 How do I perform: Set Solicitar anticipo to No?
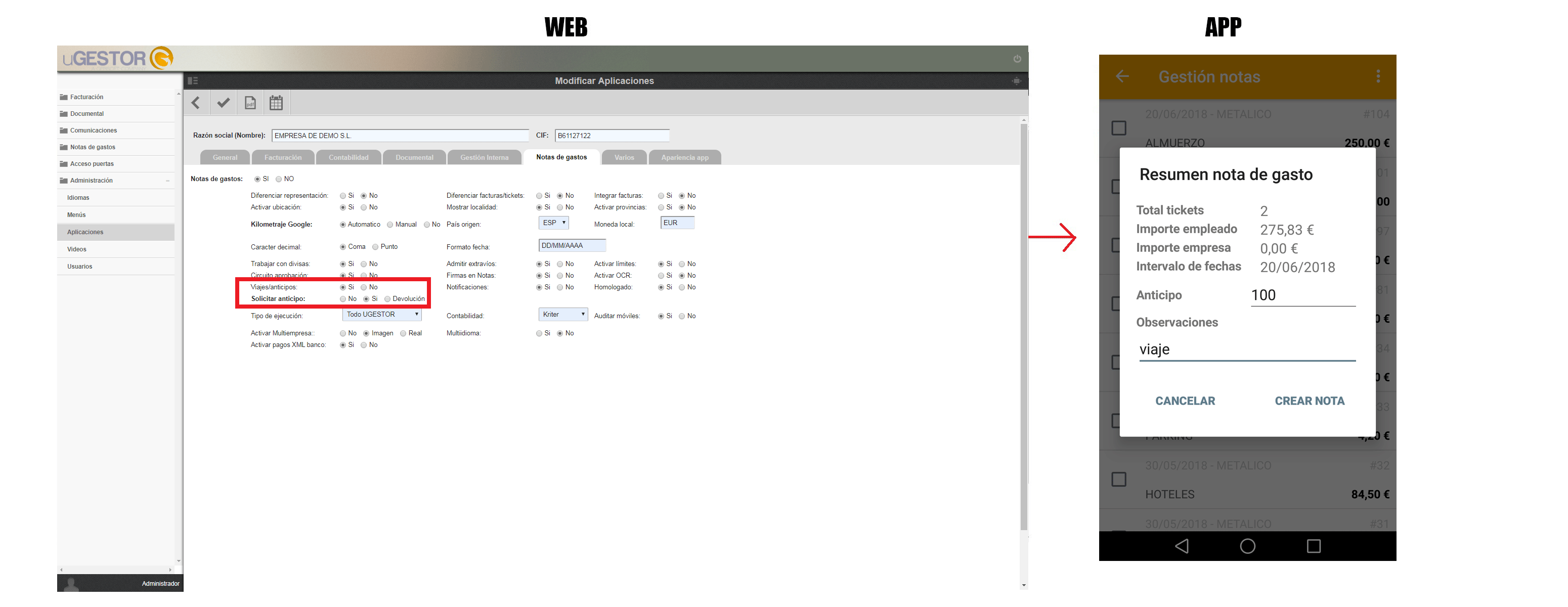343,299
